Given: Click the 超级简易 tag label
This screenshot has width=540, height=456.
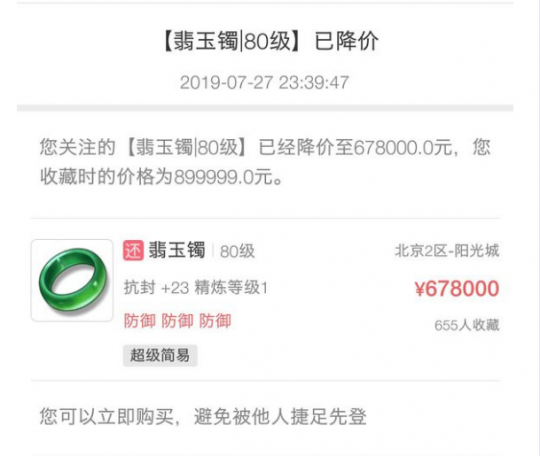Looking at the screenshot, I should [x=160, y=355].
